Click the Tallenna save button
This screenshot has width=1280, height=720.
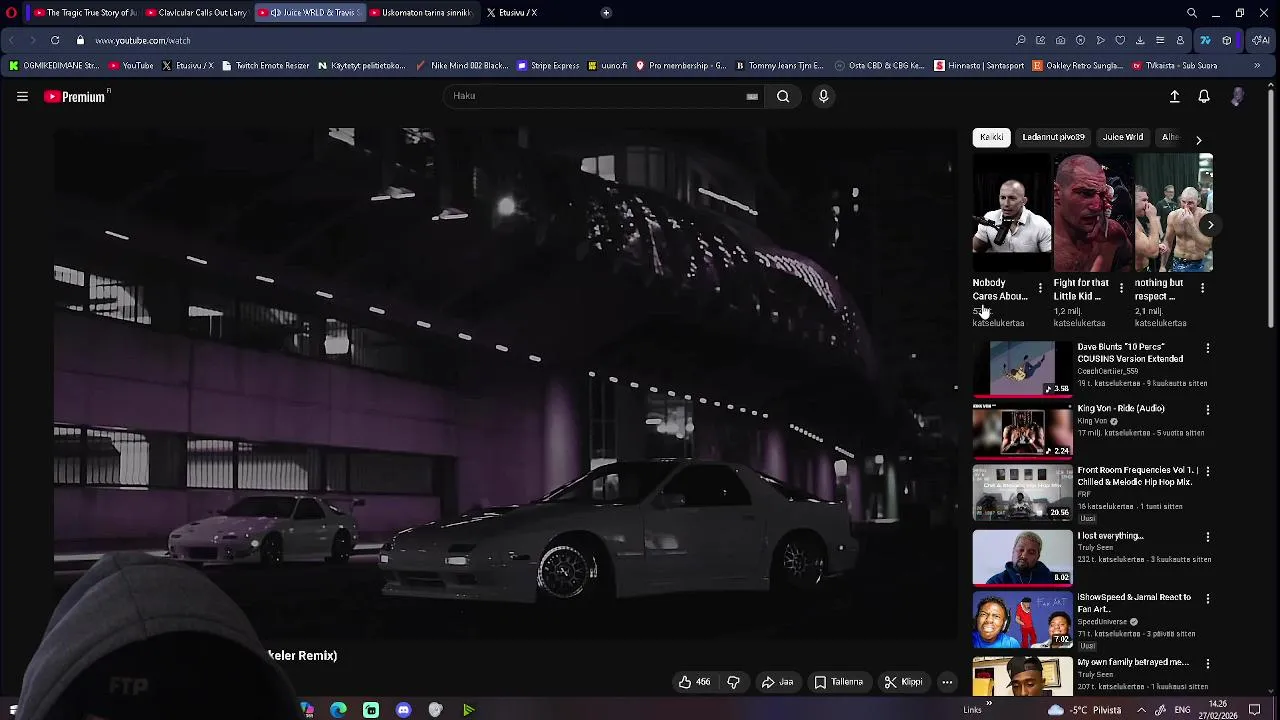tap(838, 682)
